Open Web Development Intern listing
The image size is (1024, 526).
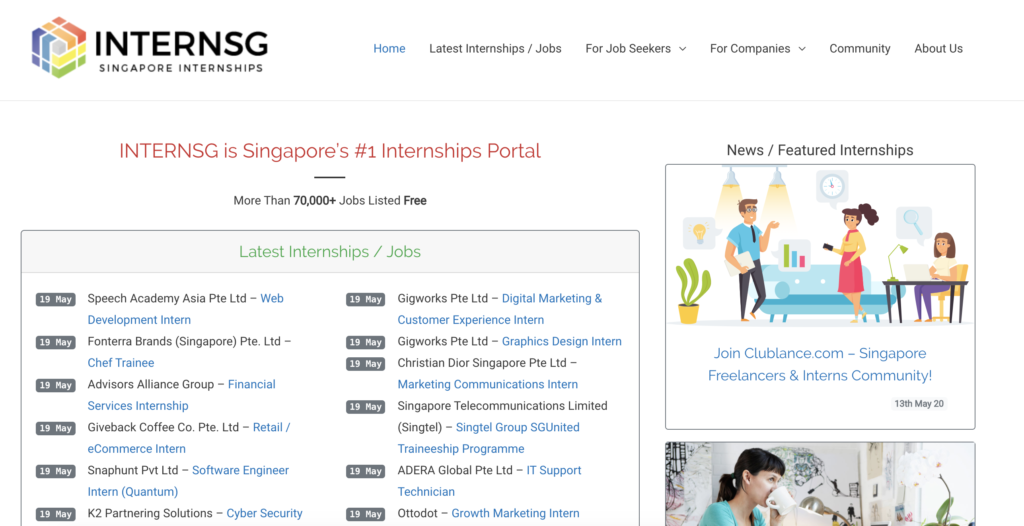pyautogui.click(x=185, y=309)
